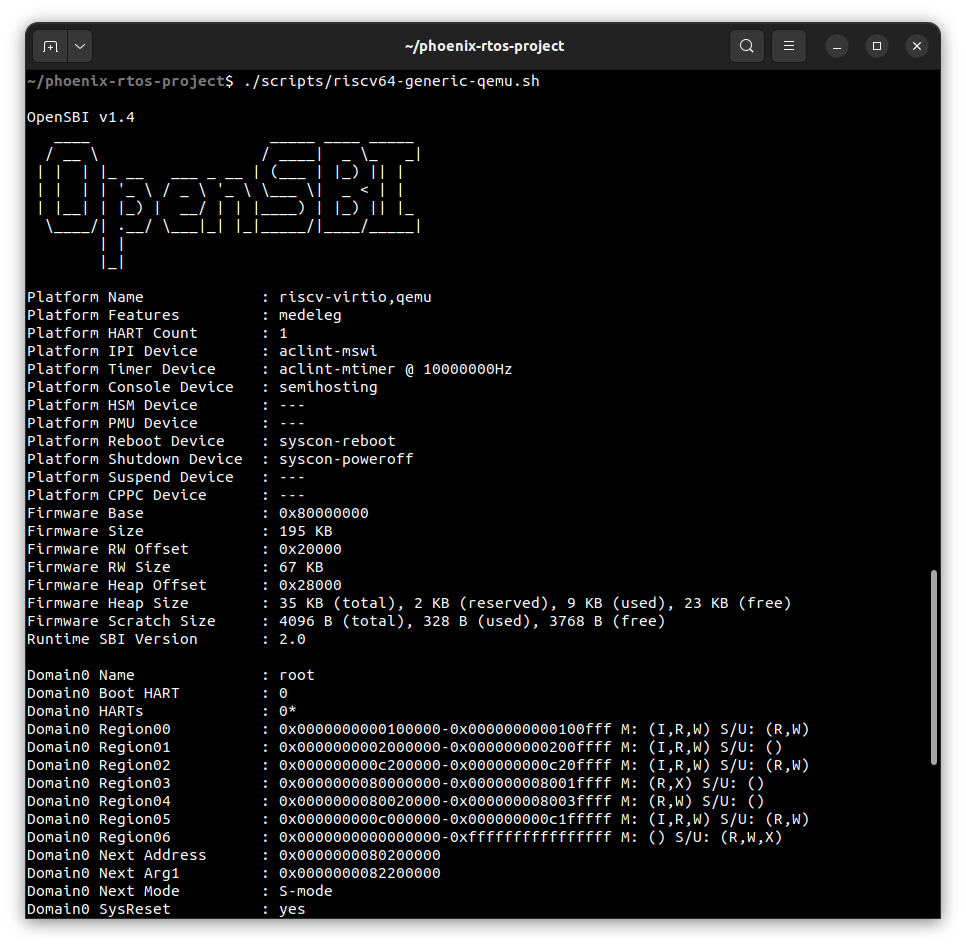Click the semihosting console device value
Image resolution: width=966 pixels, height=947 pixels.
(x=328, y=387)
